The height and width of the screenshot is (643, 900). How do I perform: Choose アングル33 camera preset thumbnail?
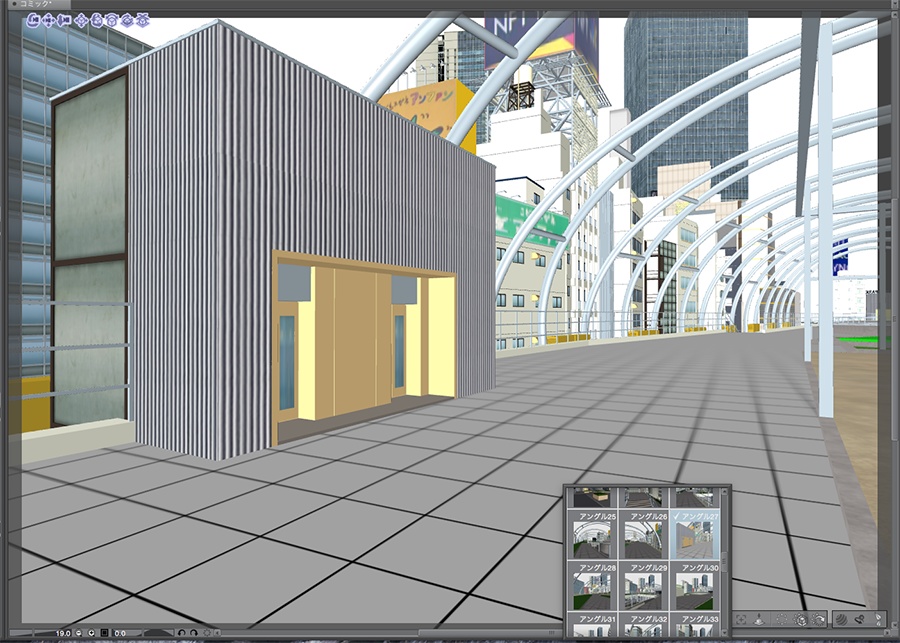tap(695, 625)
